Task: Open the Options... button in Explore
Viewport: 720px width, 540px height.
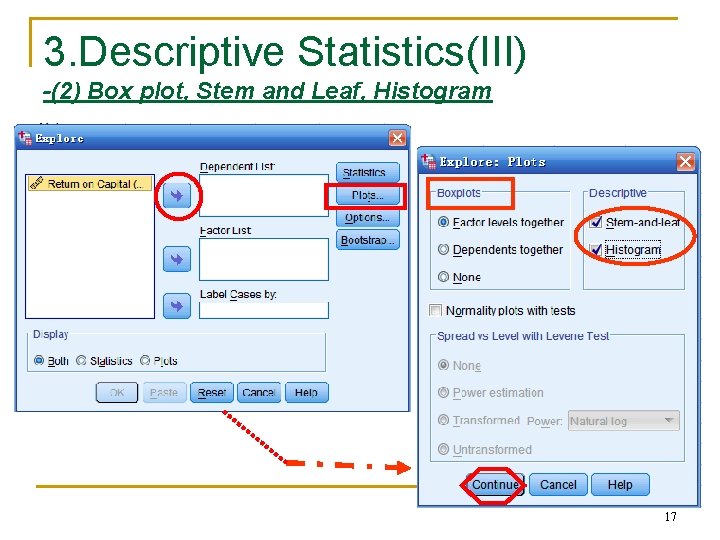Action: (367, 218)
